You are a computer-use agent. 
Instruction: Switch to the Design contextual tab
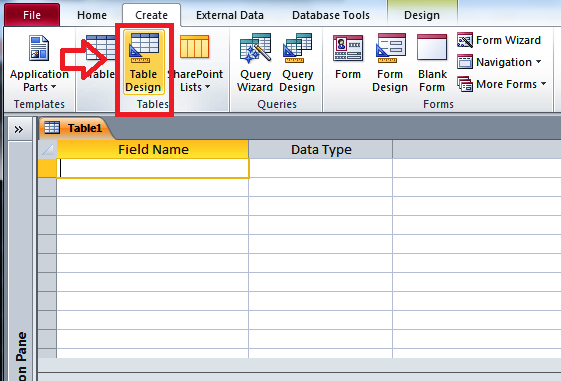pos(422,15)
